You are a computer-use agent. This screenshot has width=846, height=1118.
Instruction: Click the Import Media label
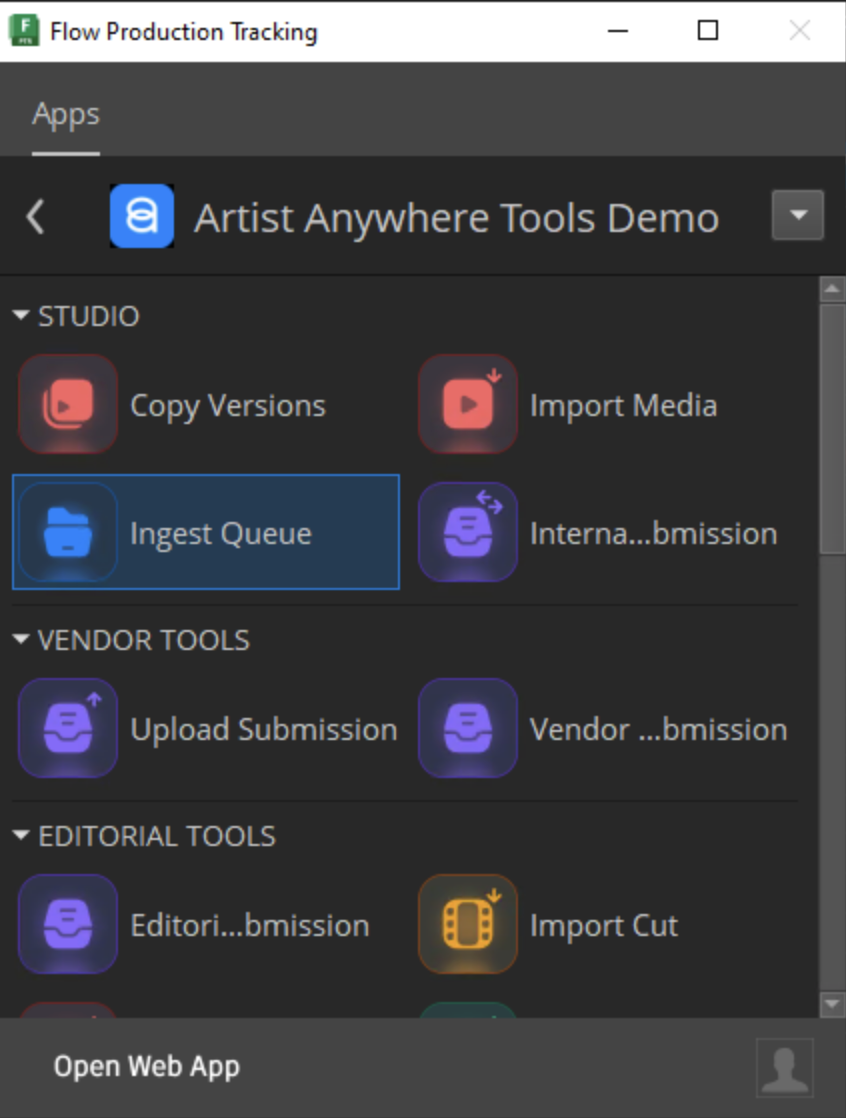(624, 405)
